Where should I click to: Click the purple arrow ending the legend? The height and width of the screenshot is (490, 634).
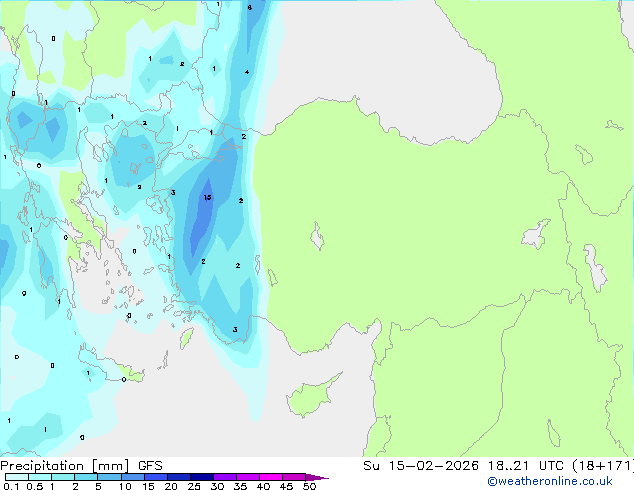pyautogui.click(x=317, y=477)
